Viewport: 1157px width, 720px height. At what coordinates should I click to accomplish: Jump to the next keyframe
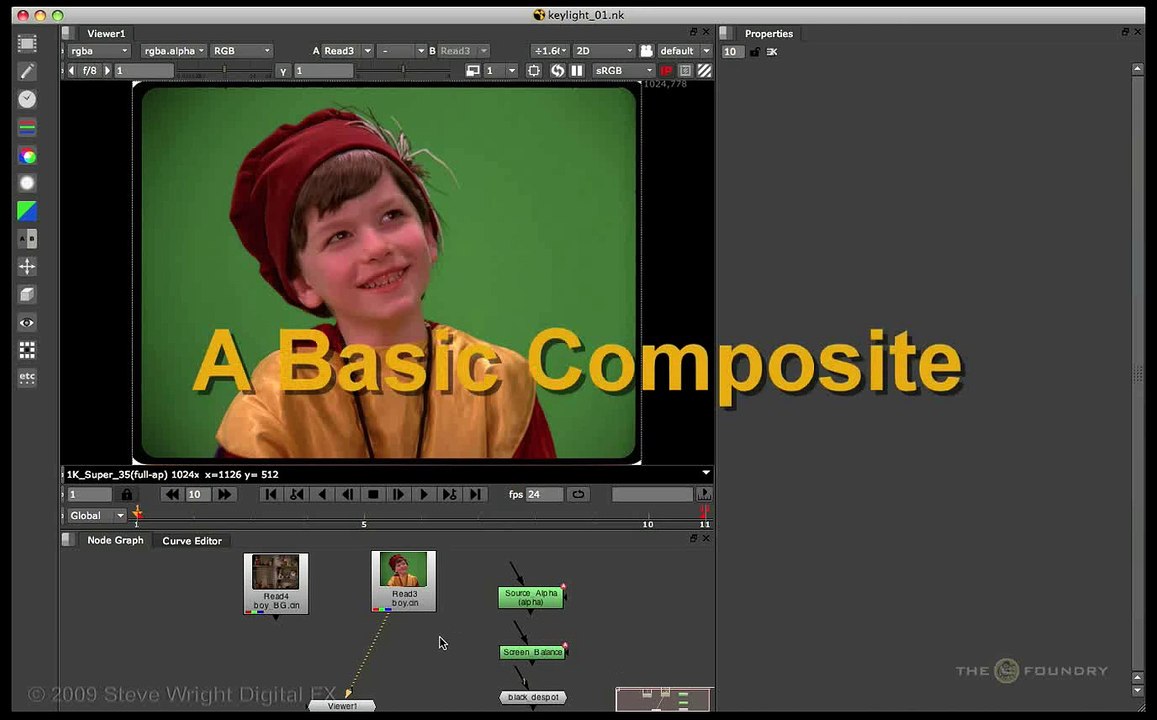click(x=449, y=494)
